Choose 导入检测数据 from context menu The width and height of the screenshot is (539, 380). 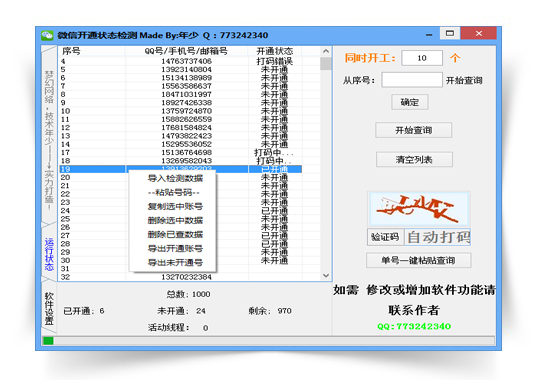[x=175, y=178]
